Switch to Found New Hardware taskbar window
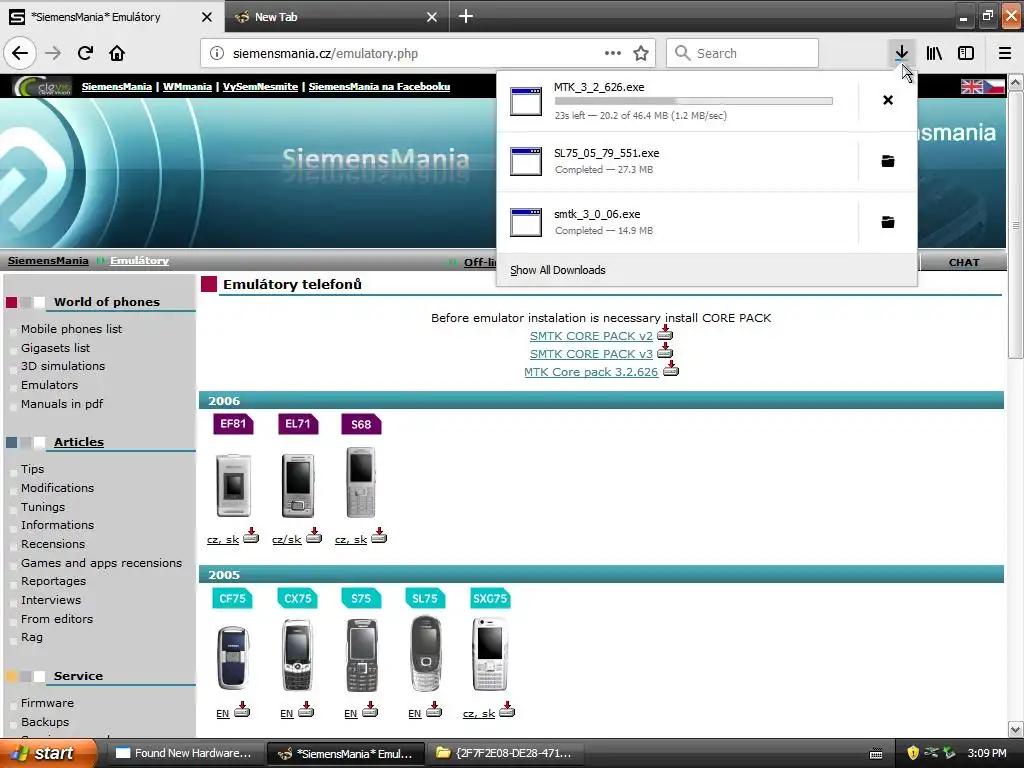1024x768 pixels. tap(184, 753)
